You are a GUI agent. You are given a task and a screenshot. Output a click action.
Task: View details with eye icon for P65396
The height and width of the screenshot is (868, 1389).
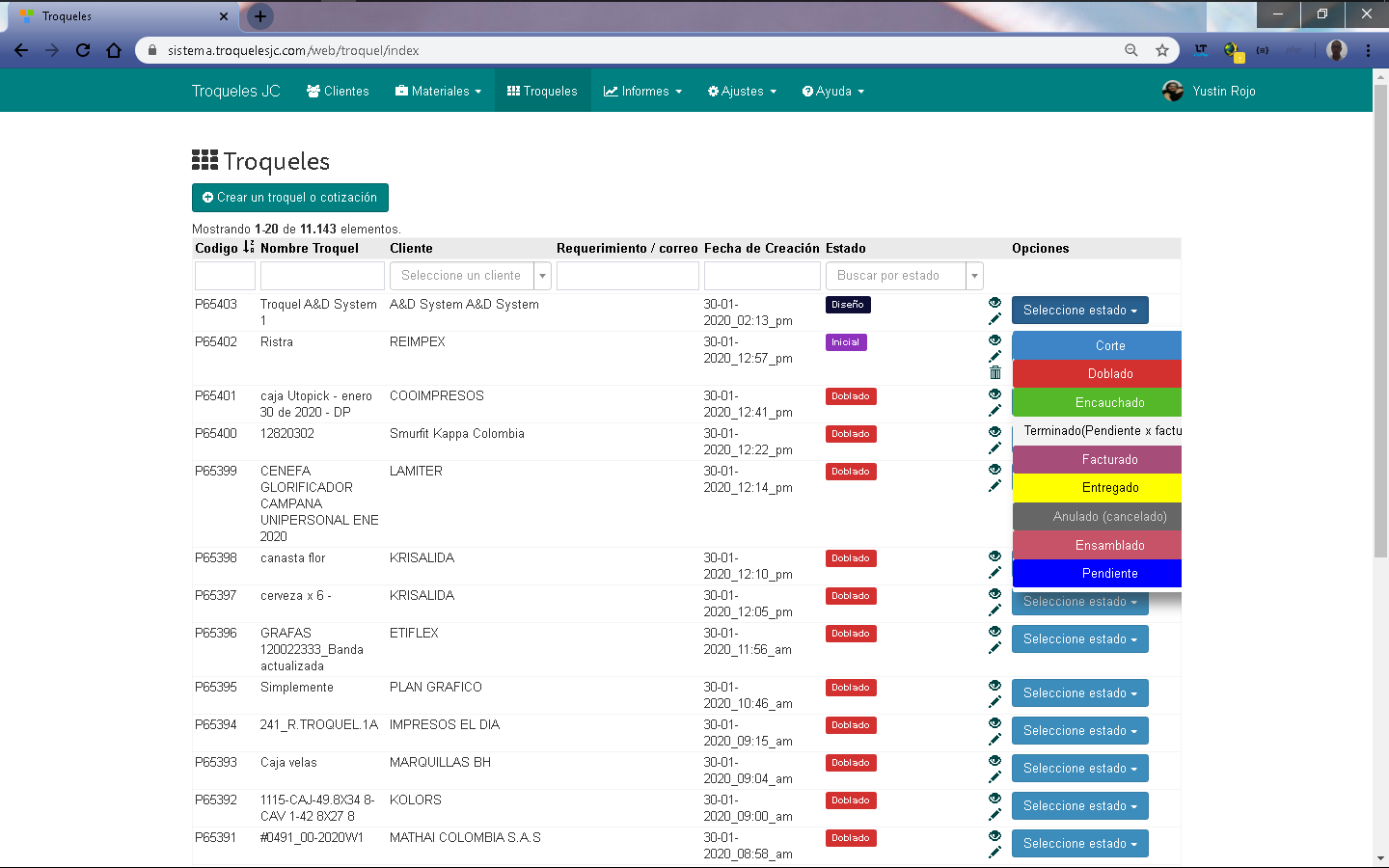pos(994,632)
